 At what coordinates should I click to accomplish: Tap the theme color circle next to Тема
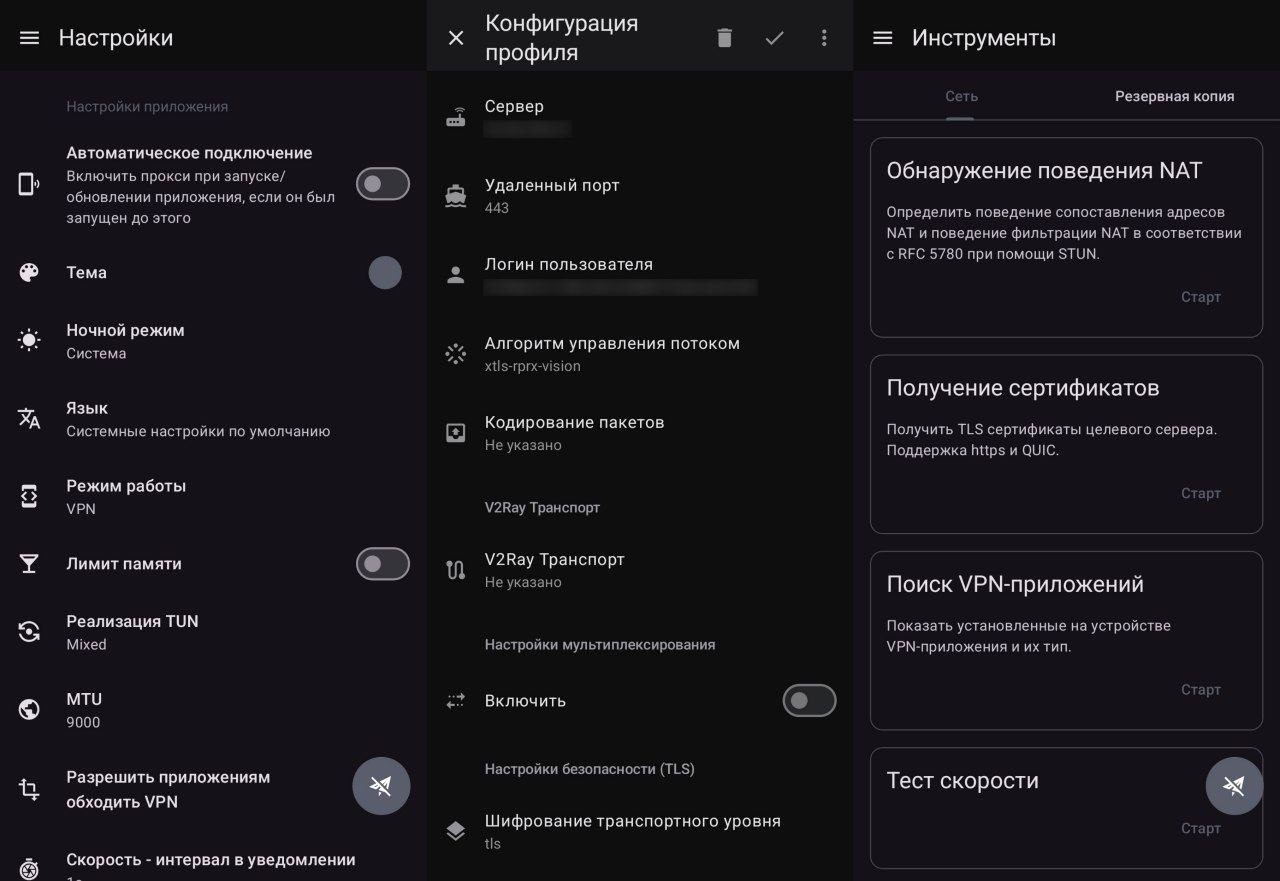385,272
